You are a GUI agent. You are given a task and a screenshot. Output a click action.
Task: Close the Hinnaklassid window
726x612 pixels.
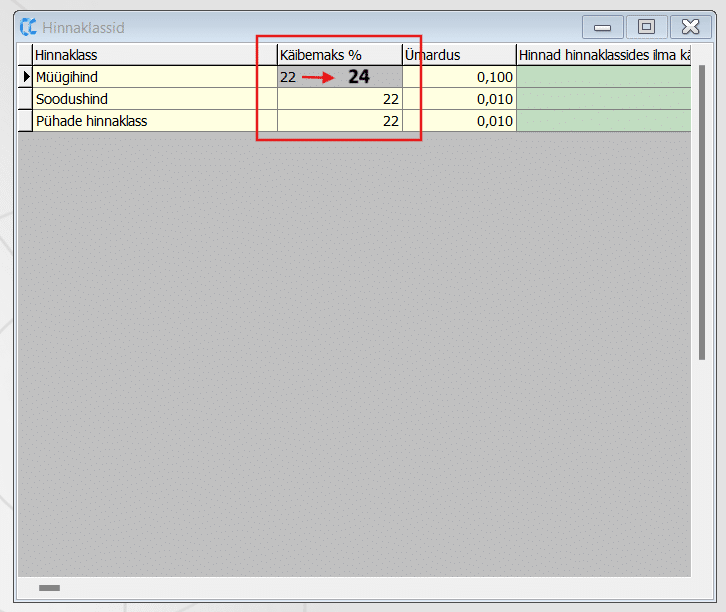tap(690, 27)
